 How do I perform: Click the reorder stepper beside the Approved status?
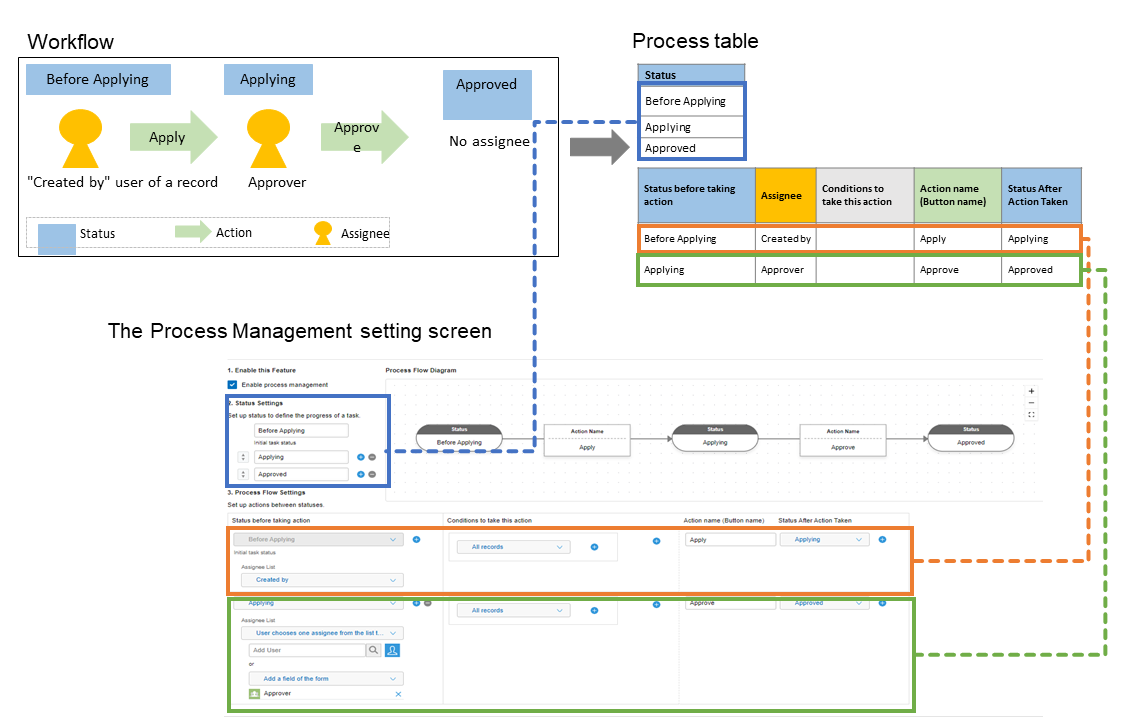pos(244,474)
